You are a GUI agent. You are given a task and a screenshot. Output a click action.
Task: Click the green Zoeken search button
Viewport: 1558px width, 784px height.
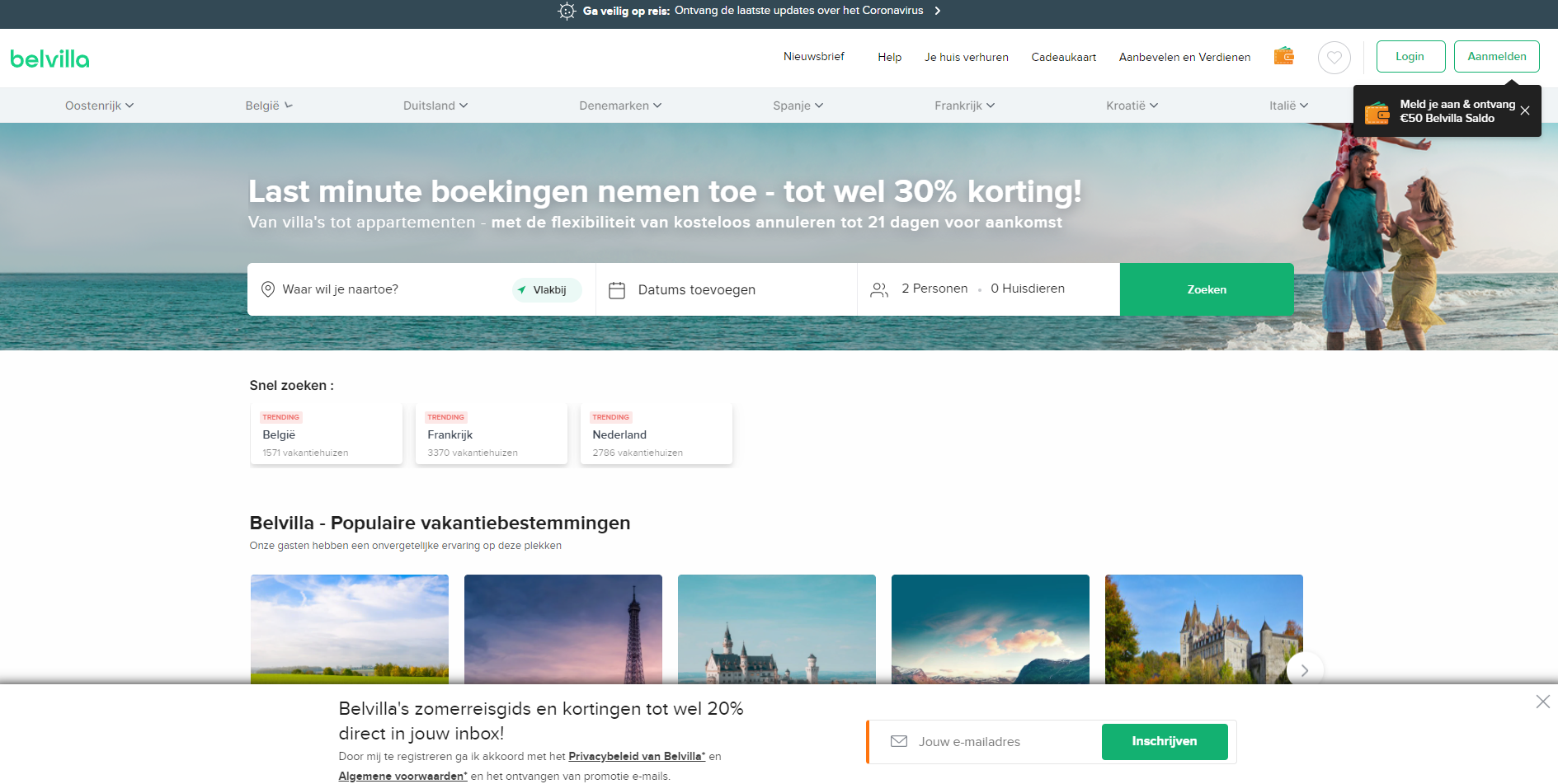(x=1207, y=289)
